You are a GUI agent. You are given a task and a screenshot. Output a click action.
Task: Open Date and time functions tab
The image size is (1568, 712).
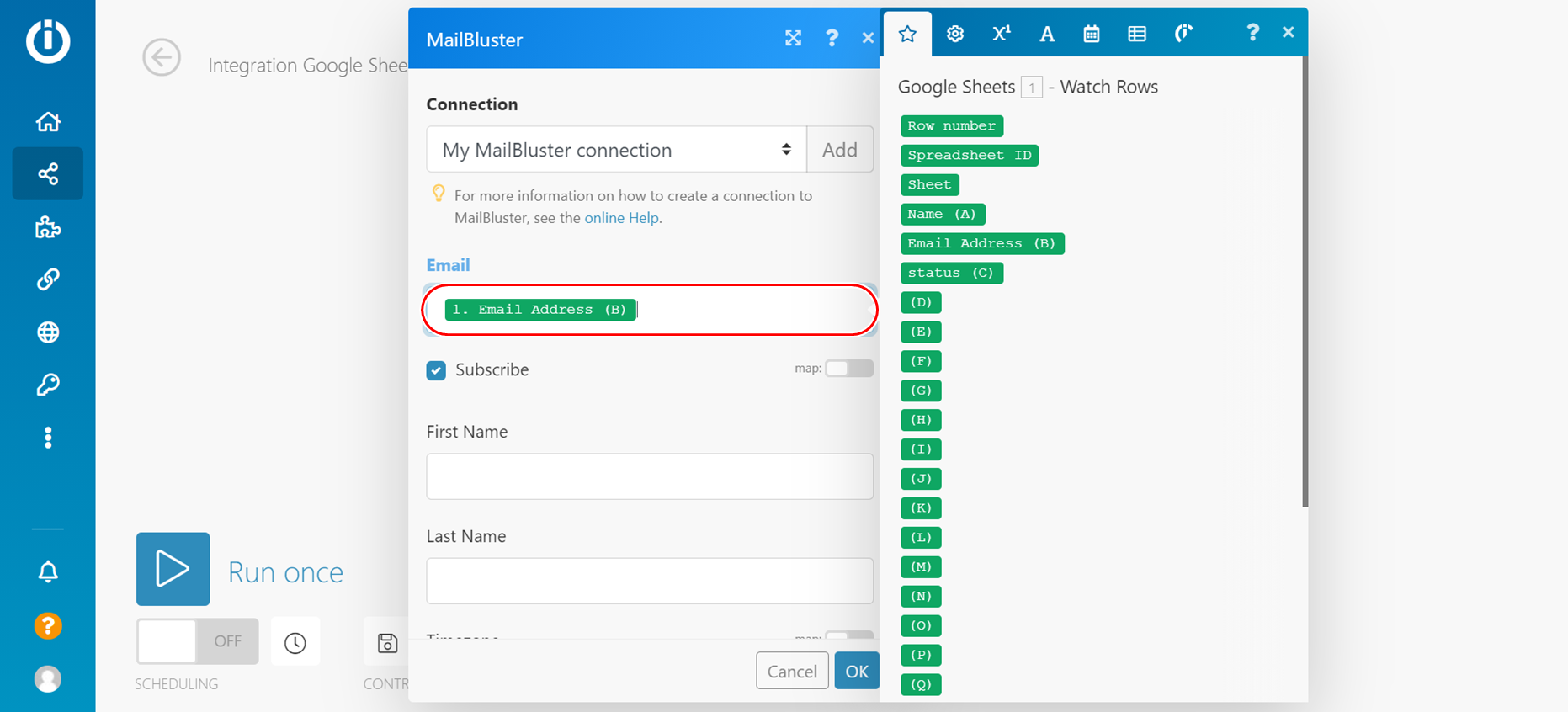click(x=1092, y=34)
